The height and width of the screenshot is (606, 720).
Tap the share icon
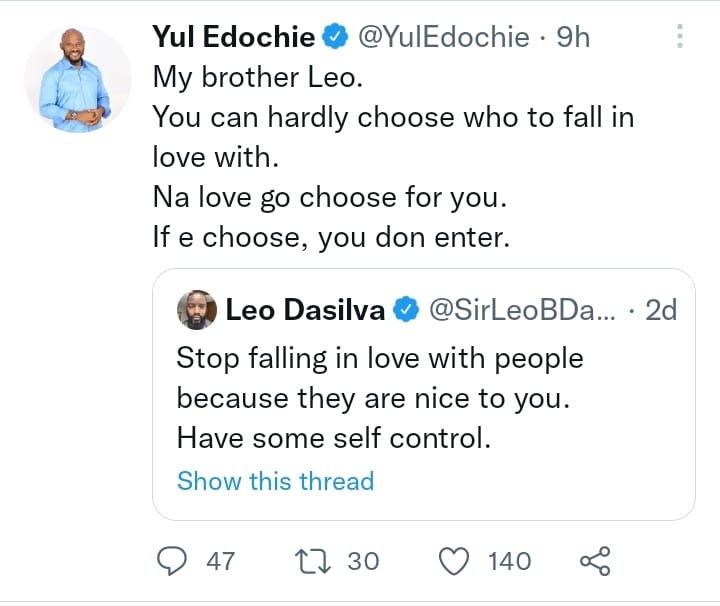click(595, 561)
